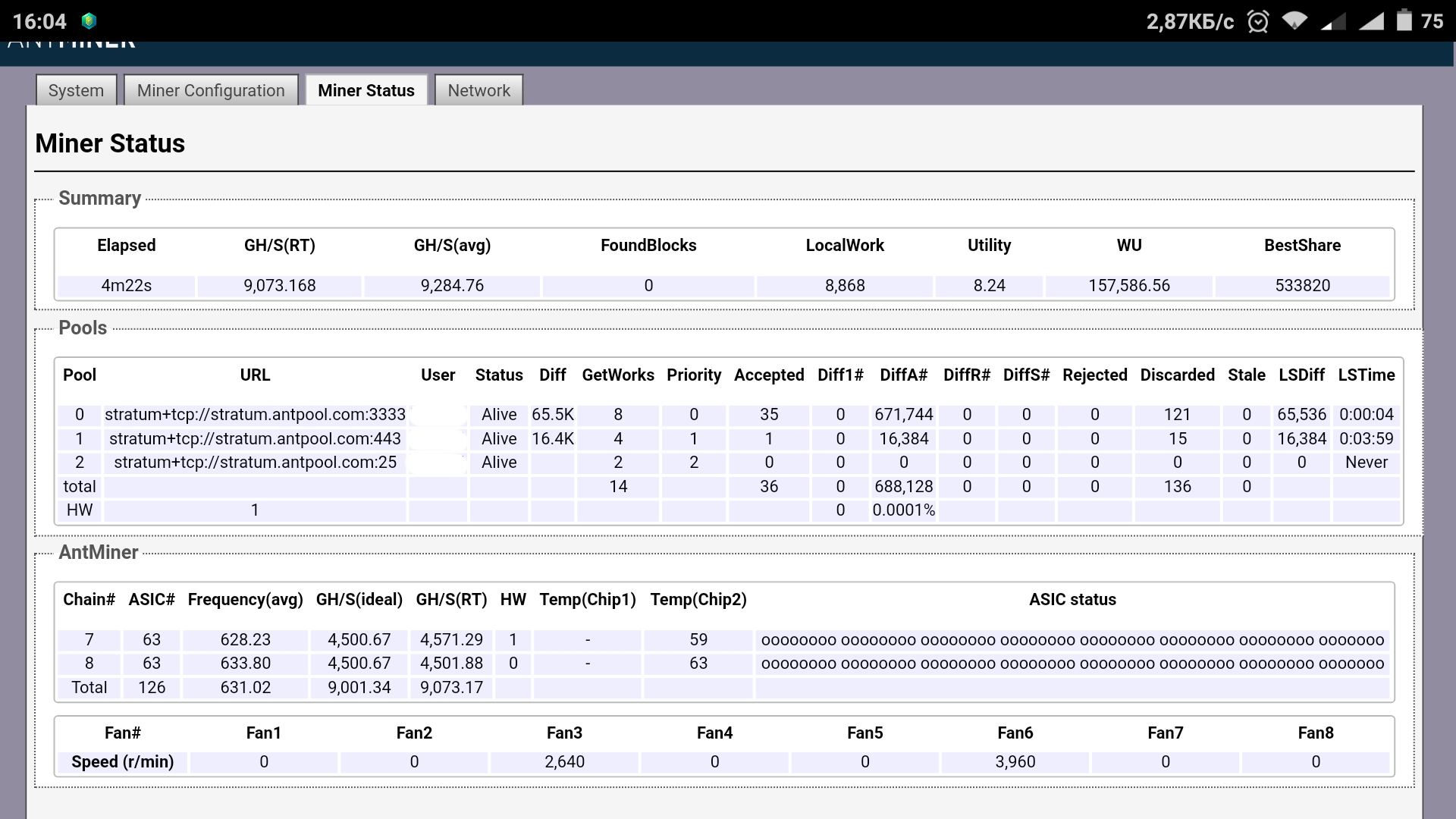Tap the green shield app icon in status bar
This screenshot has width=1456, height=819.
point(89,20)
